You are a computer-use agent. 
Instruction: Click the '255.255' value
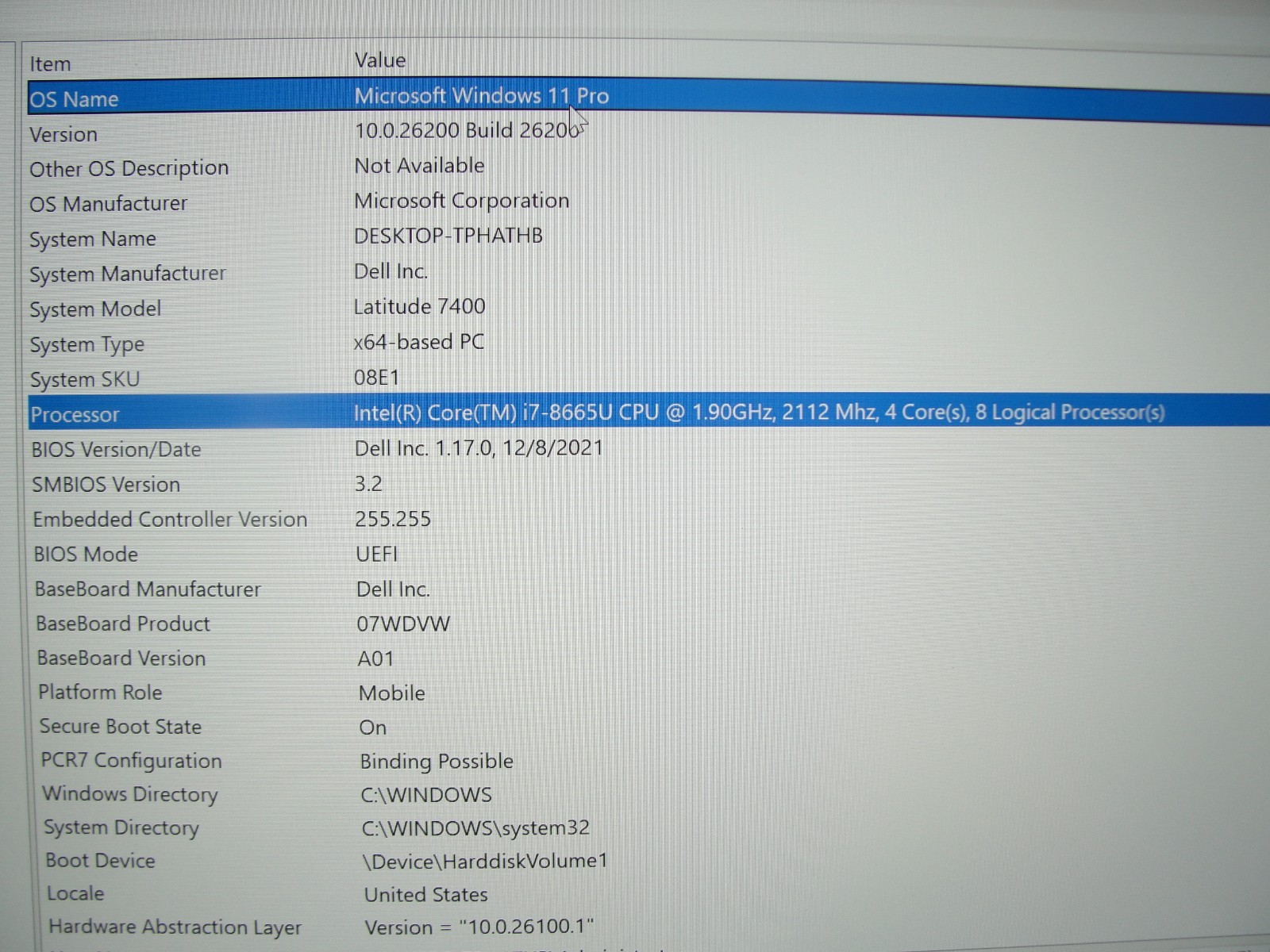tap(393, 519)
